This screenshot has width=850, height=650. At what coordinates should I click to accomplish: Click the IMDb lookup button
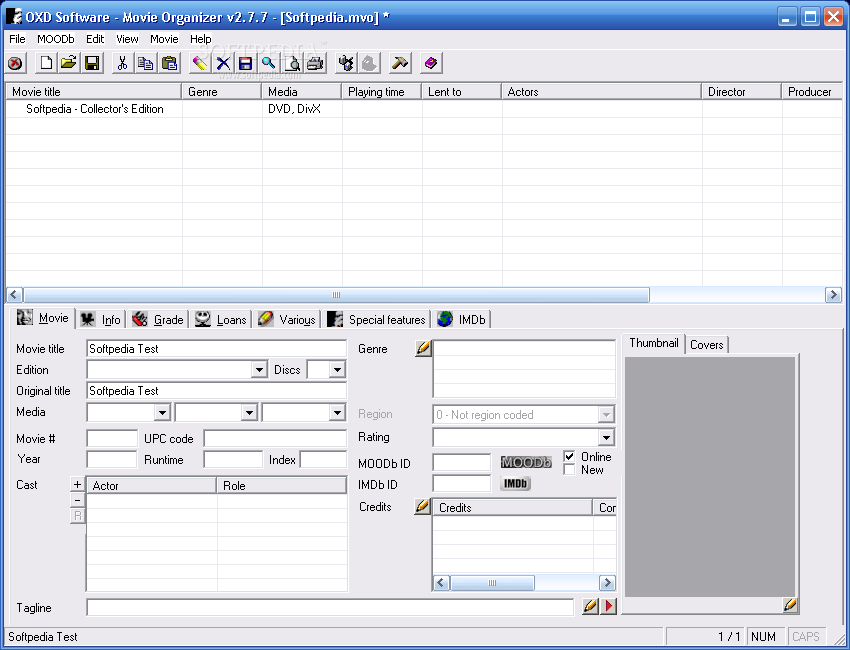point(516,484)
